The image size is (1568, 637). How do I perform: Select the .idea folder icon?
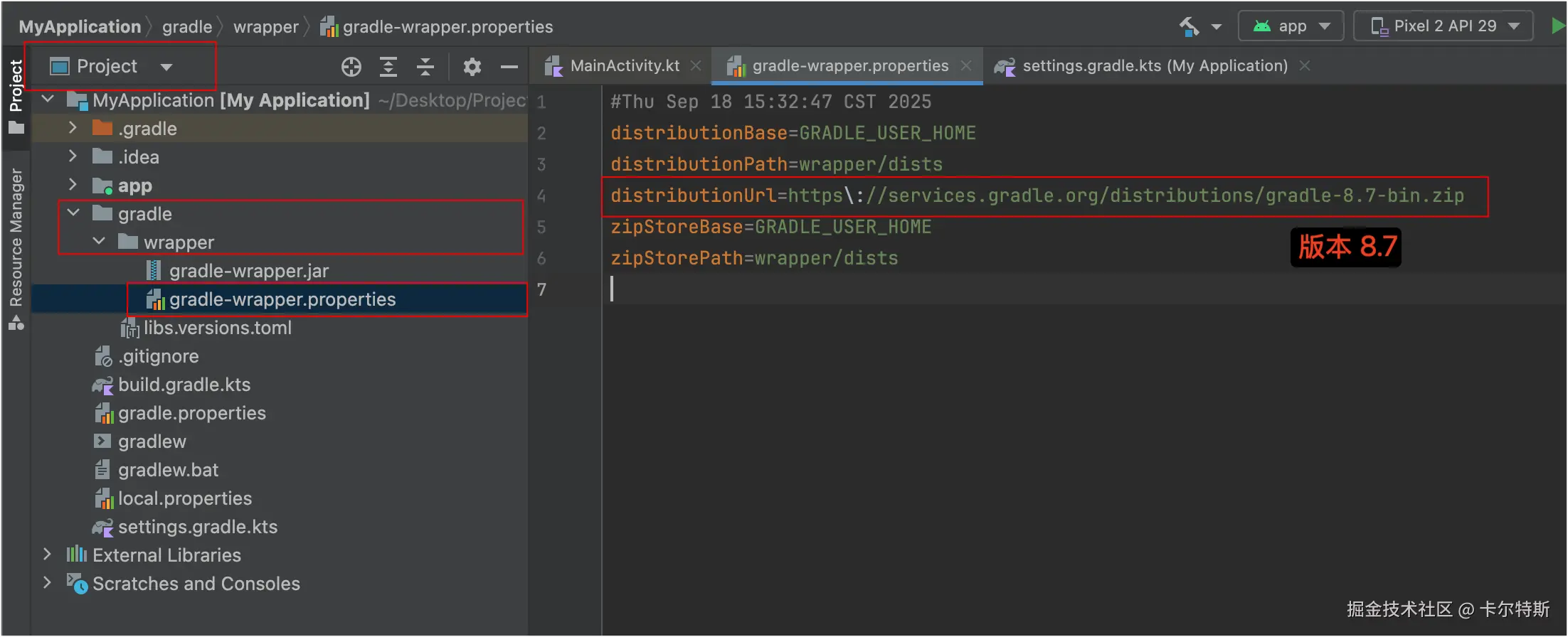coord(102,156)
